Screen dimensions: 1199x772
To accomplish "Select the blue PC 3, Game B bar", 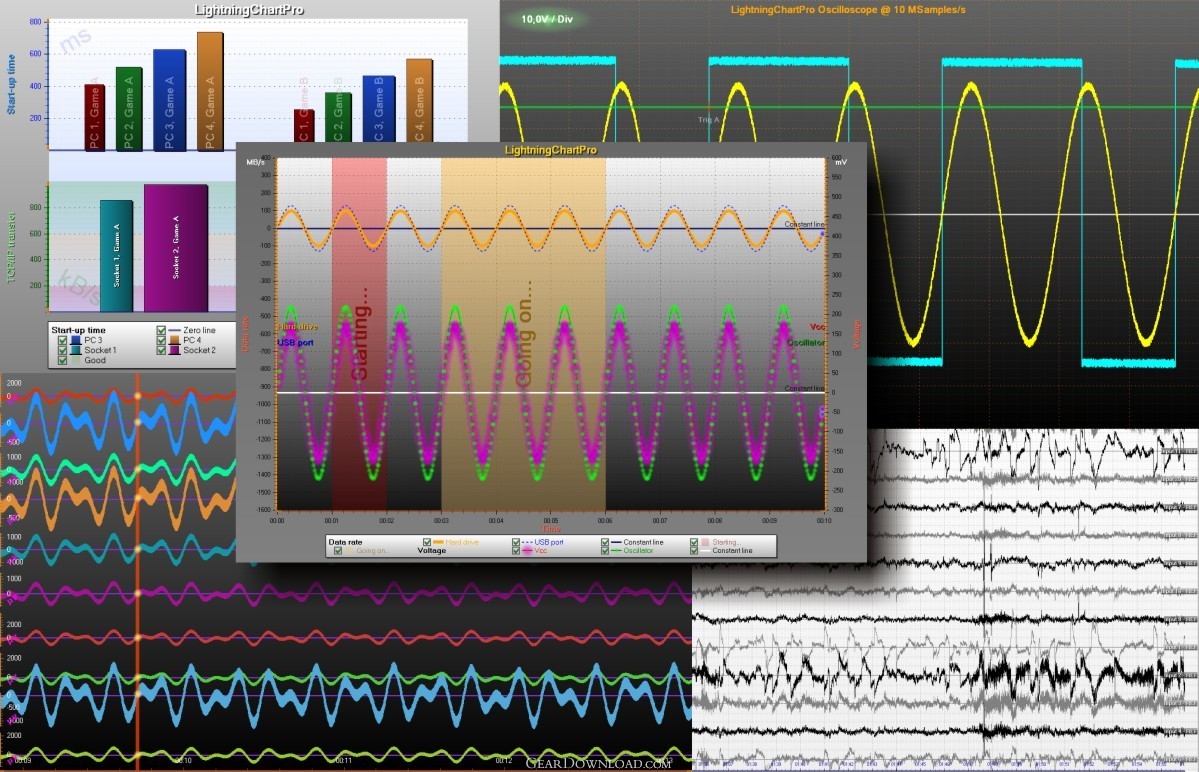I will point(379,109).
